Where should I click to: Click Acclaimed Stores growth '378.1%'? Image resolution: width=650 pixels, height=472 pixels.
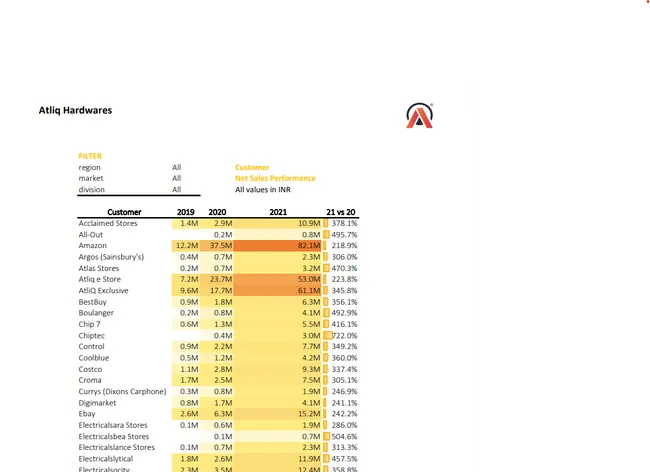[x=344, y=223]
